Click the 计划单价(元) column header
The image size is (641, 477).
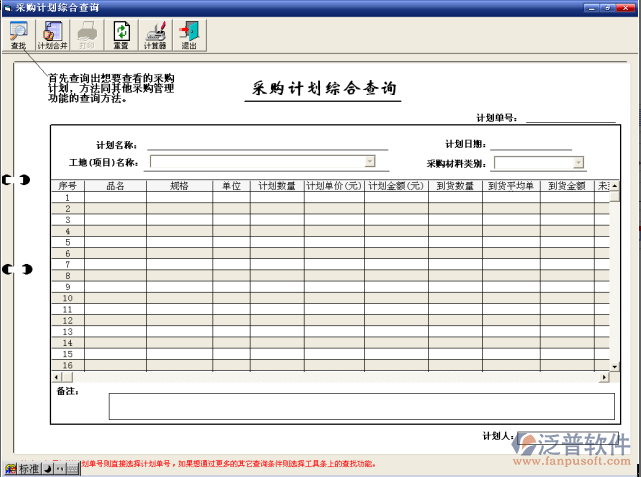pos(334,186)
